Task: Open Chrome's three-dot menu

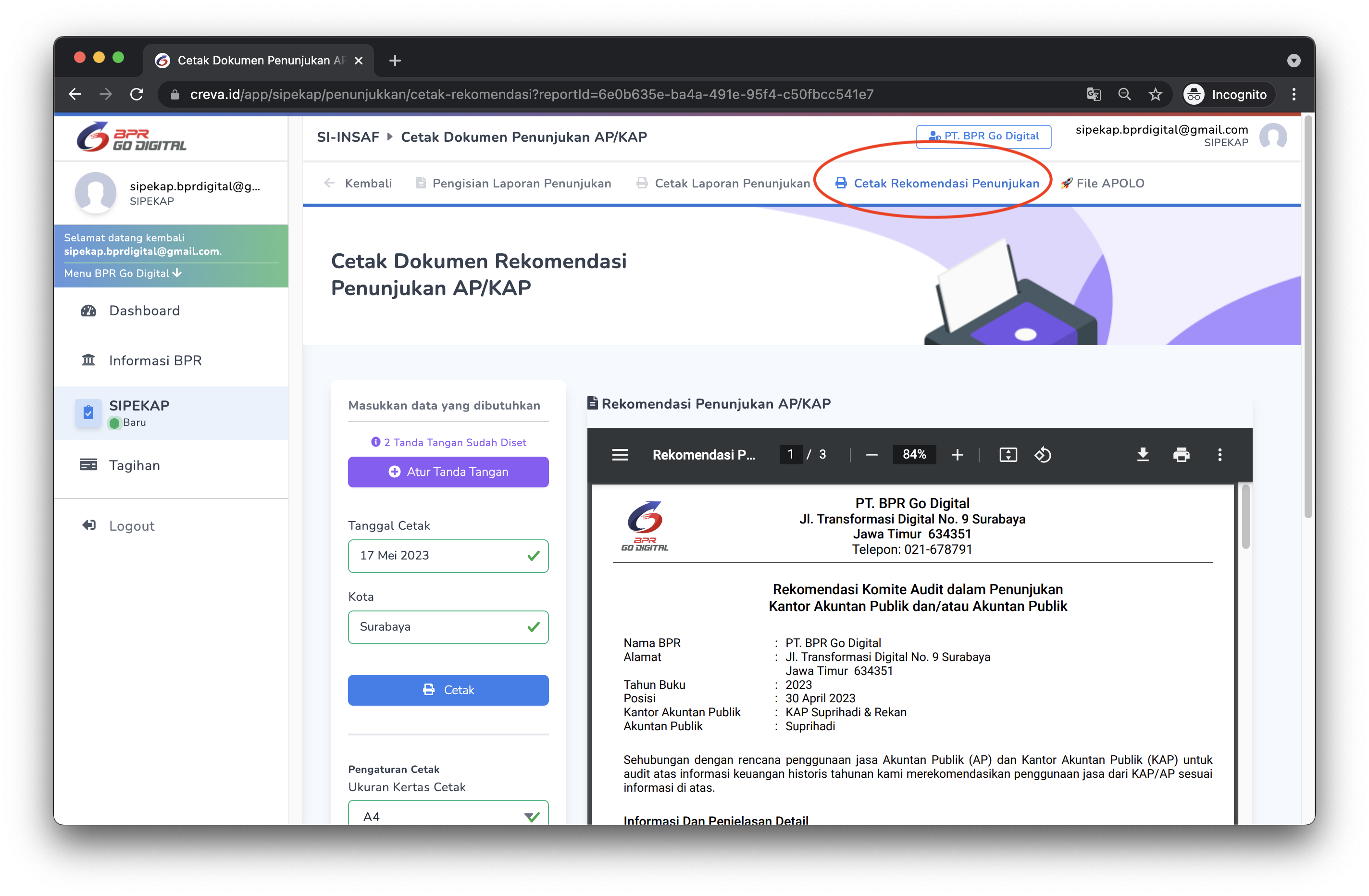Action: 1294,94
